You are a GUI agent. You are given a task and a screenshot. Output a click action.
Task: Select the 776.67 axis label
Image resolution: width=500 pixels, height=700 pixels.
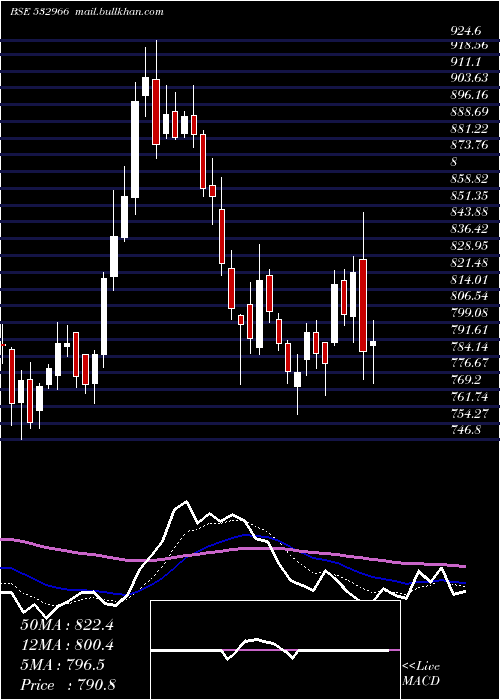point(469,363)
